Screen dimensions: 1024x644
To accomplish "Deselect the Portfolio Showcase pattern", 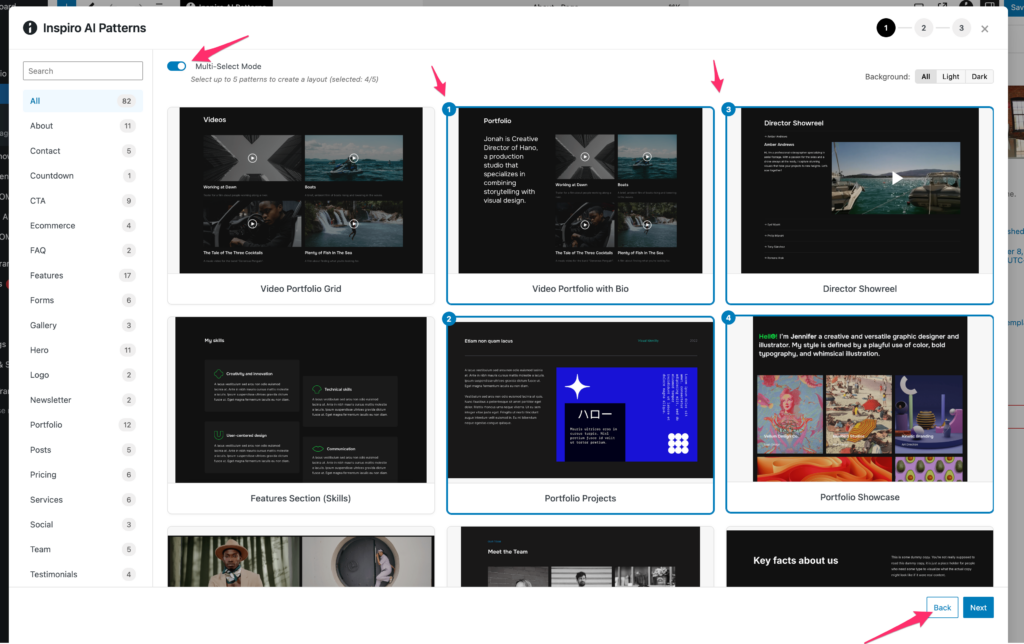I will [860, 414].
